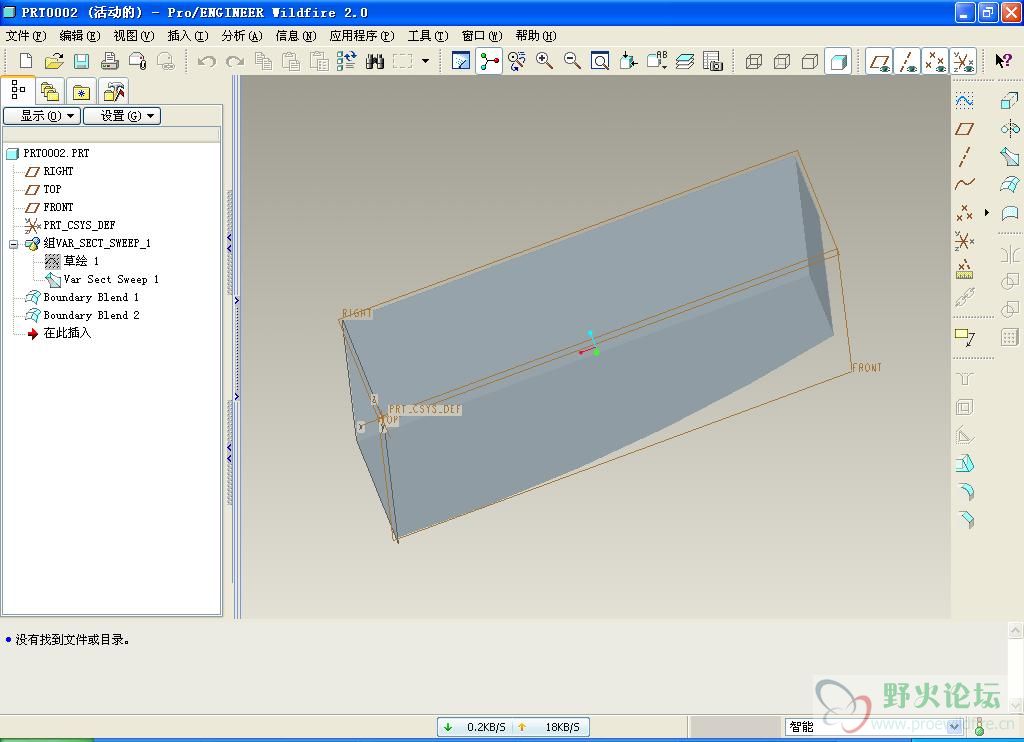
Task: Open the 显示 dropdown in model tree
Action: [x=42, y=116]
